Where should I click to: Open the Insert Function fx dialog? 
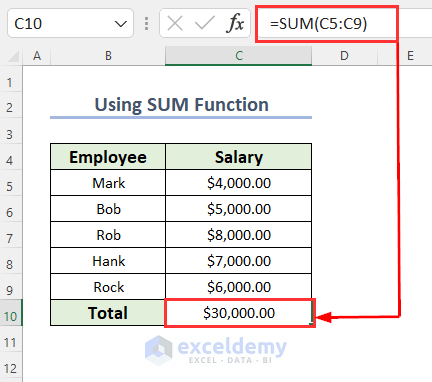pyautogui.click(x=235, y=23)
